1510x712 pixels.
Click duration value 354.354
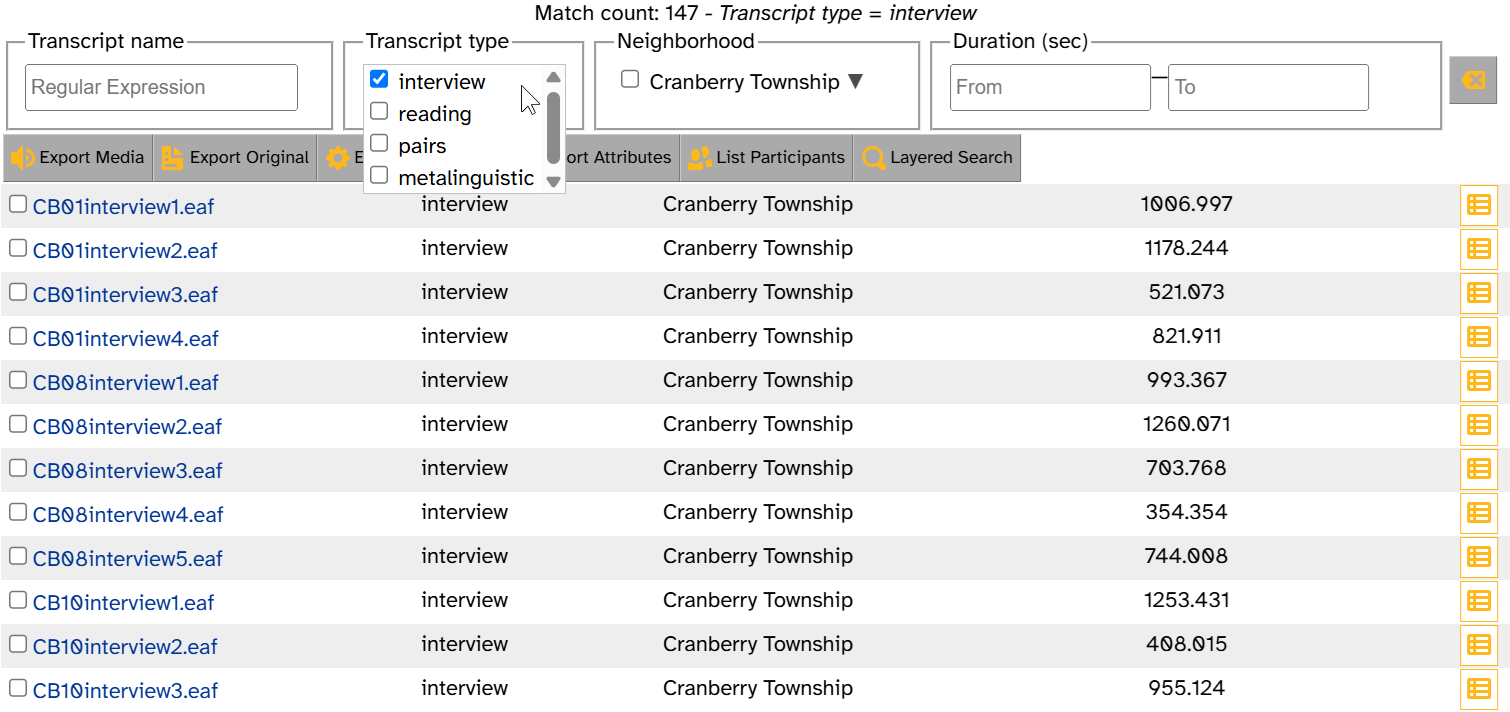tap(1187, 512)
